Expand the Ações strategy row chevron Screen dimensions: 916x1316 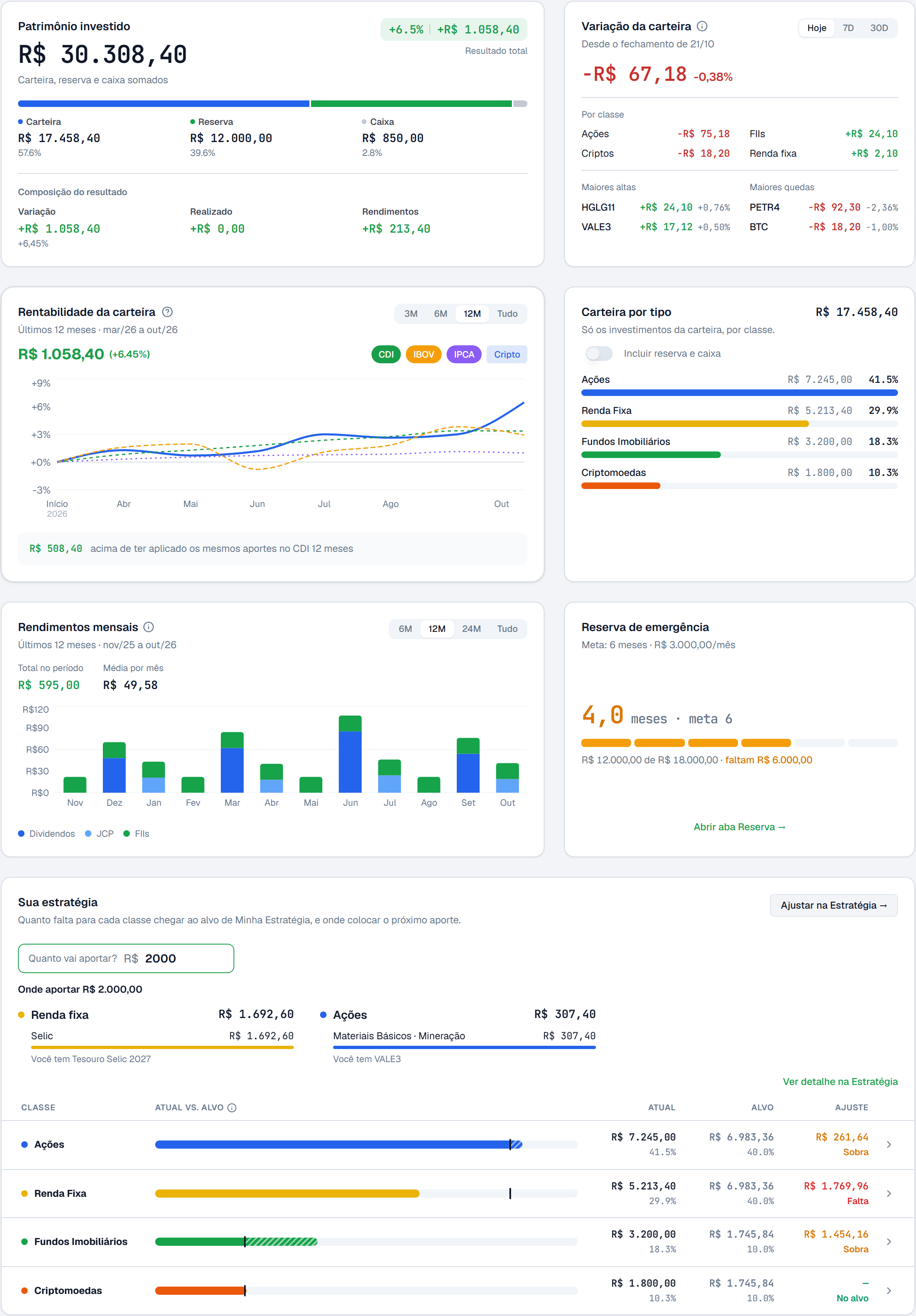[889, 1145]
